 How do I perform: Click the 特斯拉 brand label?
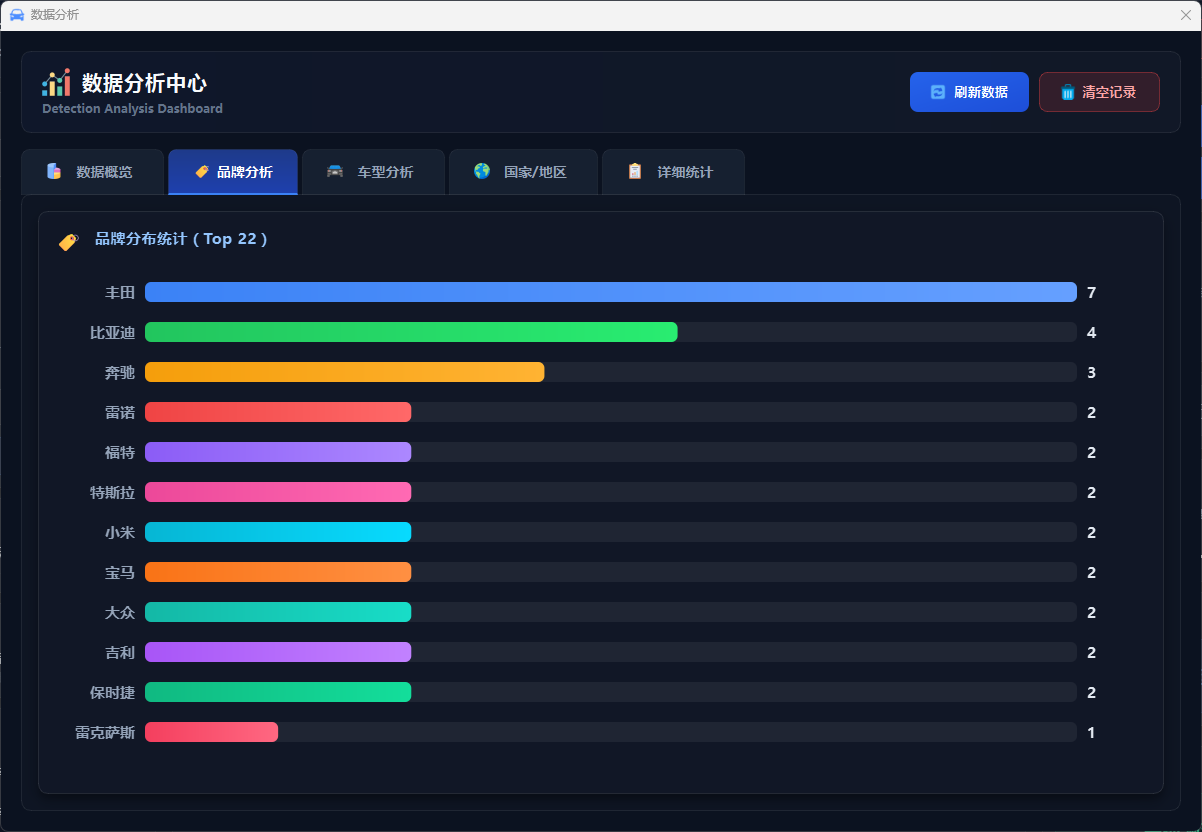pyautogui.click(x=112, y=492)
